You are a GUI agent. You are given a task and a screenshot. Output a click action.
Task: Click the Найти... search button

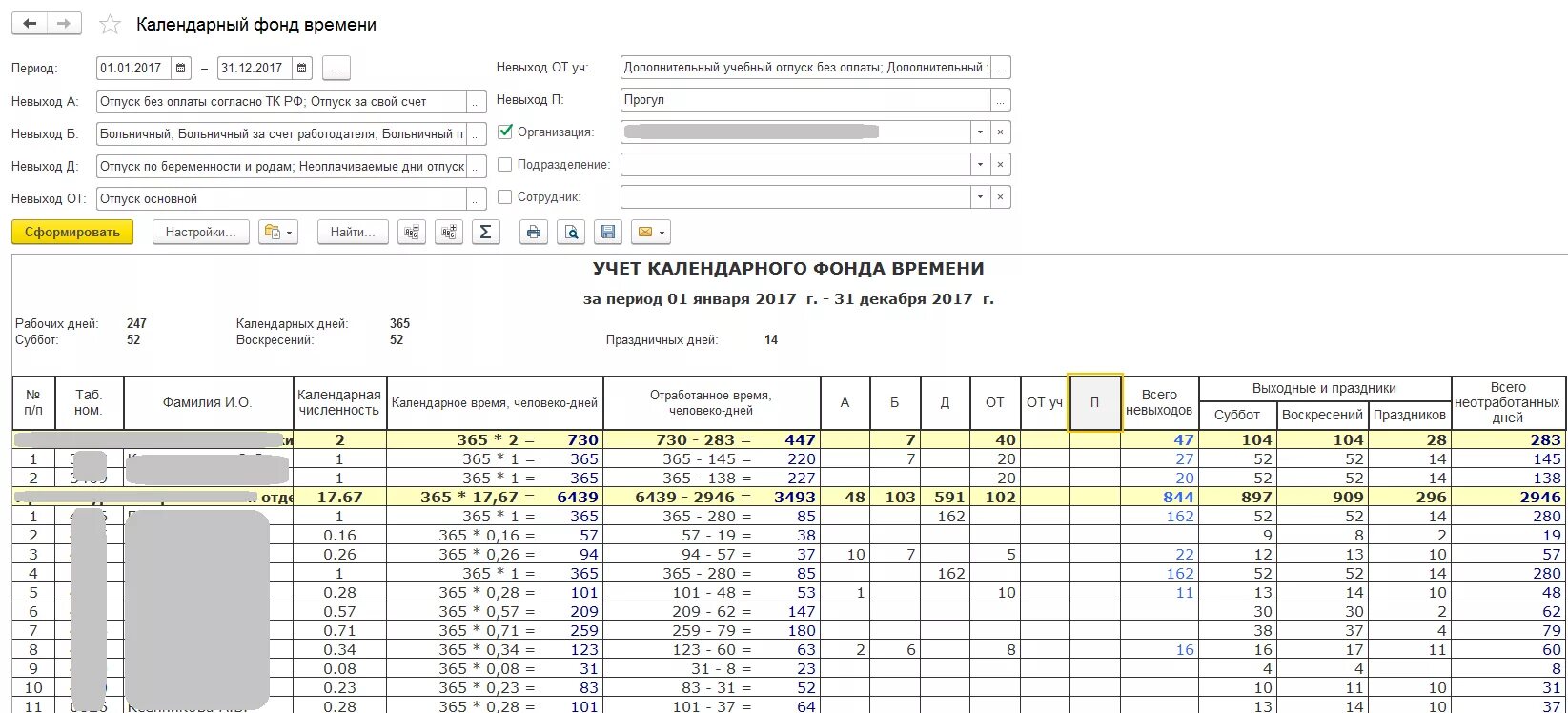point(353,232)
